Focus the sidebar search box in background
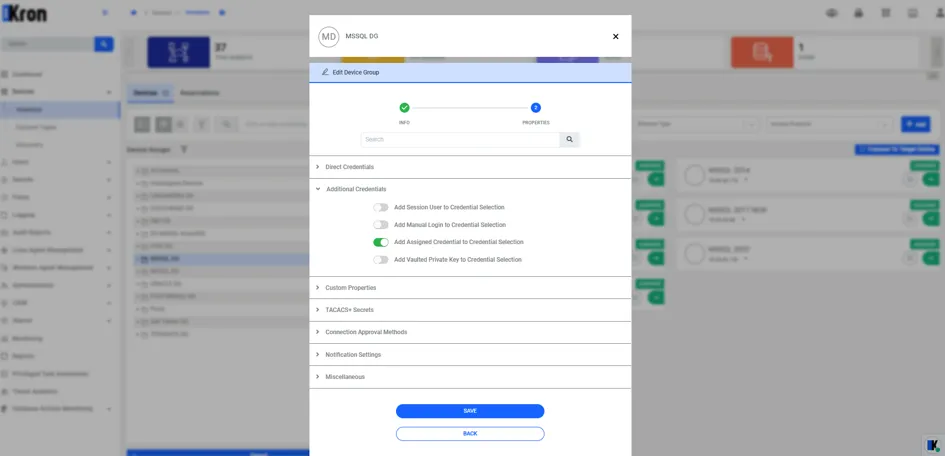945x456 pixels. [x=48, y=44]
